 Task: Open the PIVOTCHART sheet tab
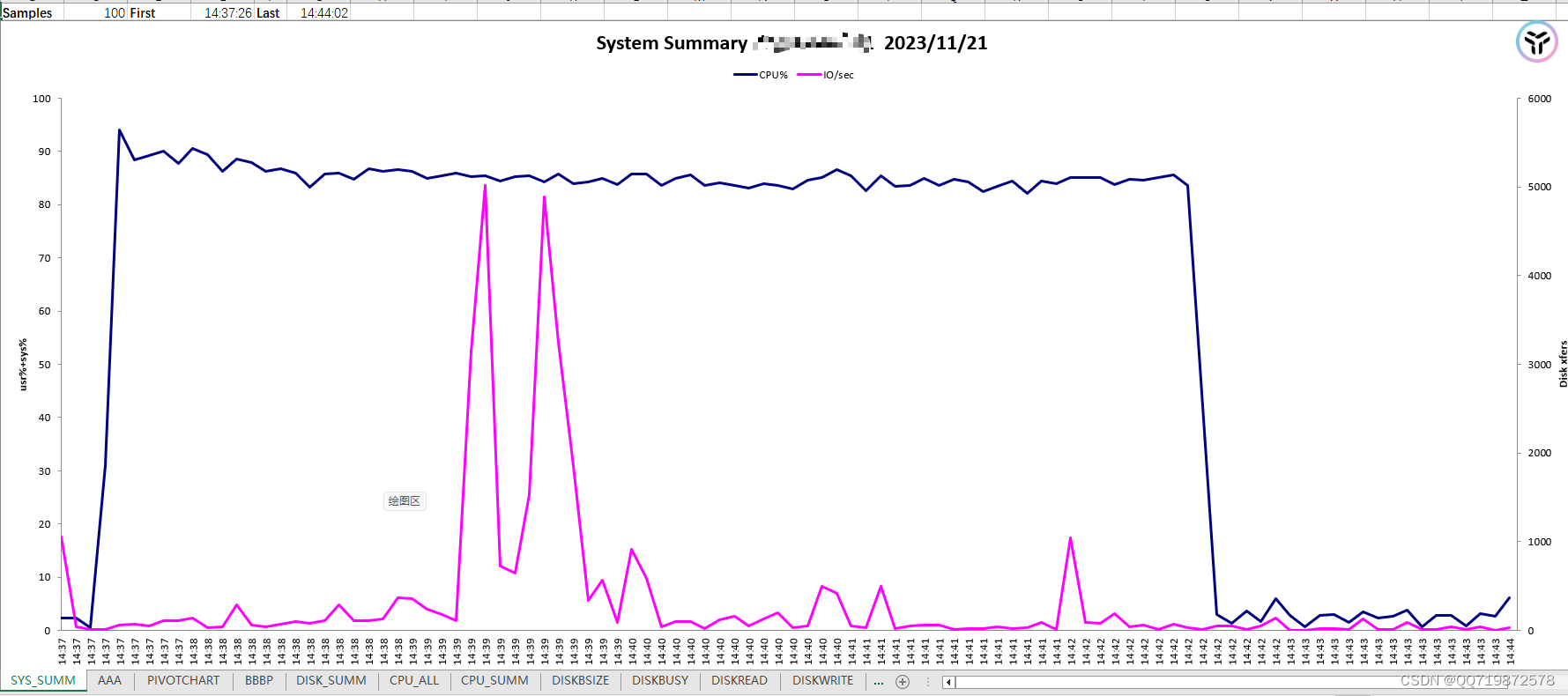coord(183,681)
